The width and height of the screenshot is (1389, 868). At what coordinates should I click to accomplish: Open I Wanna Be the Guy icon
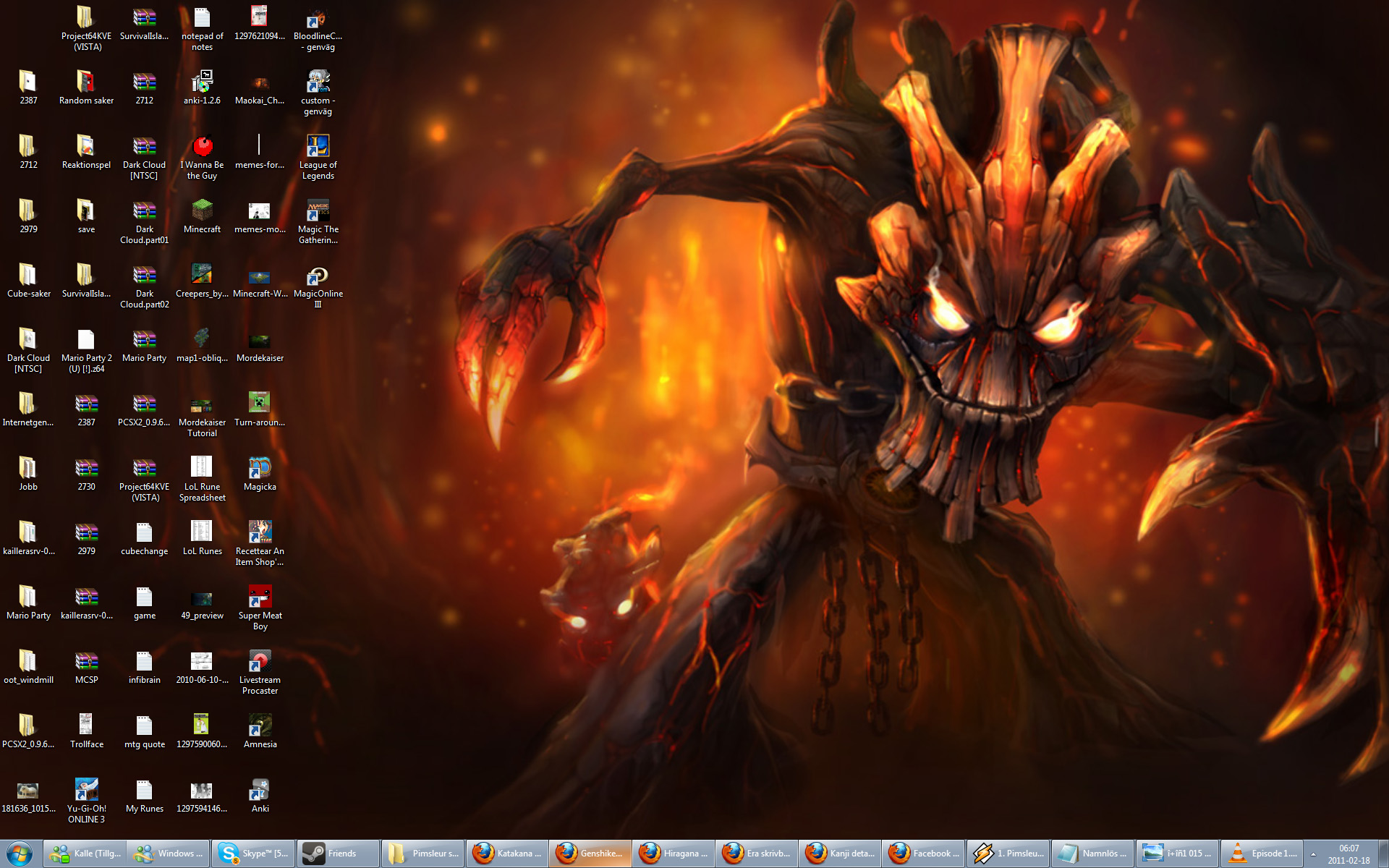point(202,156)
